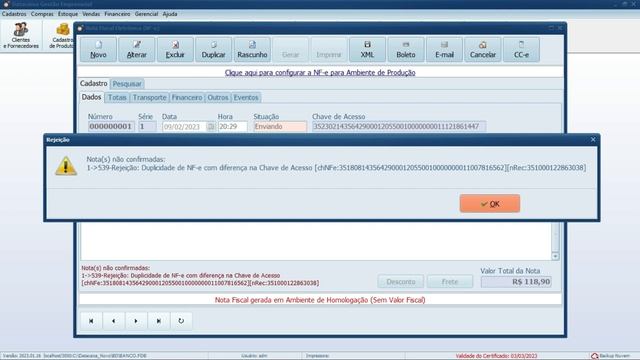The height and width of the screenshot is (360, 640).
Task: Open the Estoque menu
Action: pyautogui.click(x=68, y=14)
